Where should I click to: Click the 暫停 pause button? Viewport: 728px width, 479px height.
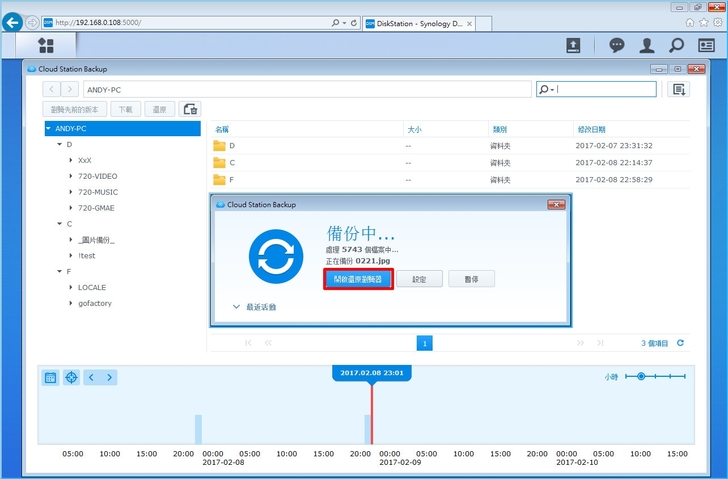click(x=471, y=279)
